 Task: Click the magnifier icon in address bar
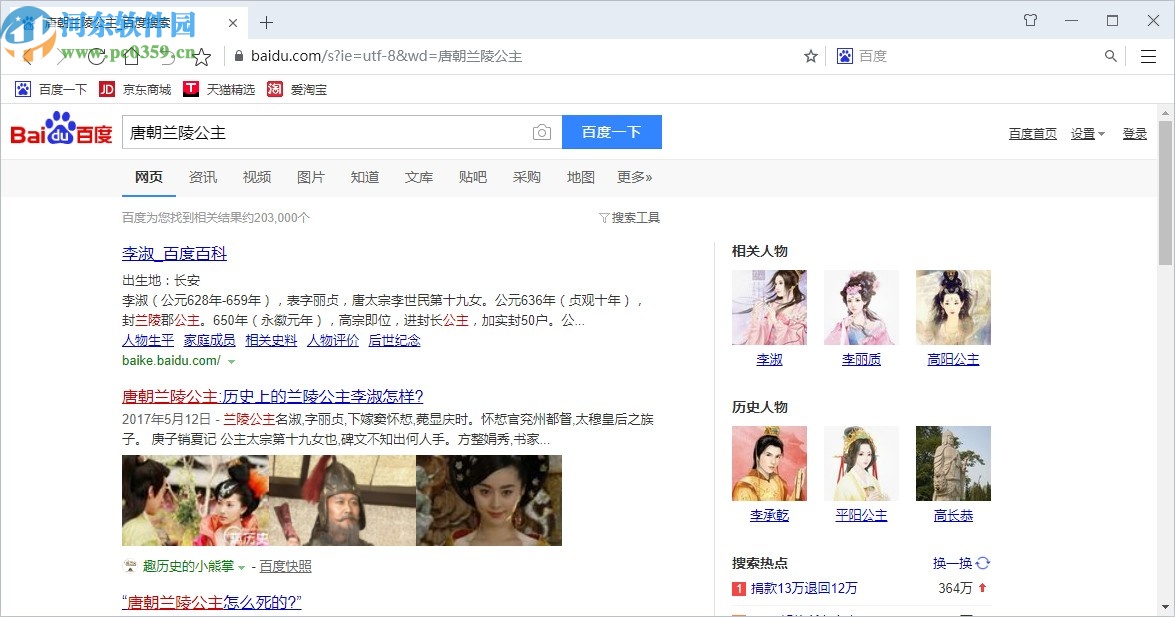click(1110, 57)
